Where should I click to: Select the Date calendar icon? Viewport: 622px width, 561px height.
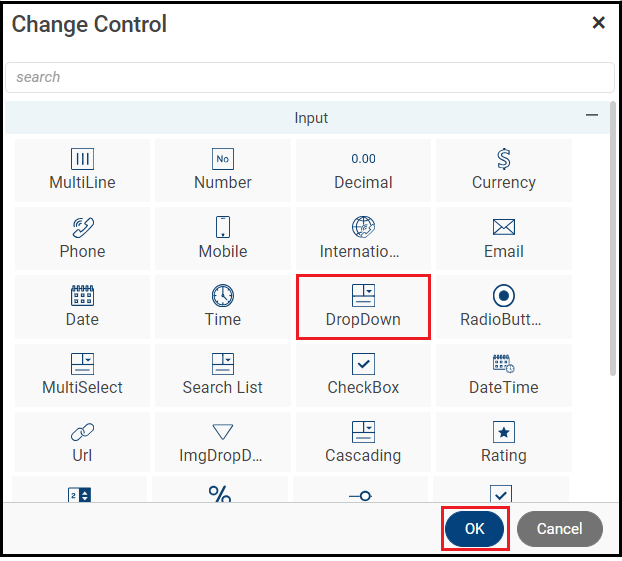(x=82, y=295)
